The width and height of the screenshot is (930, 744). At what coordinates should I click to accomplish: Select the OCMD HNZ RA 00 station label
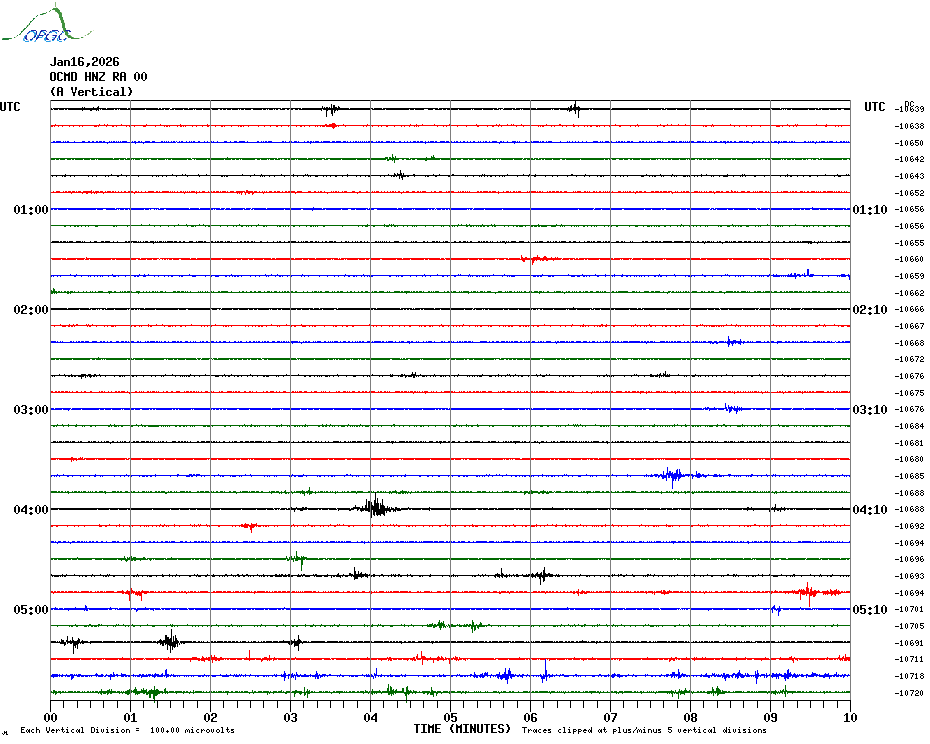point(98,76)
